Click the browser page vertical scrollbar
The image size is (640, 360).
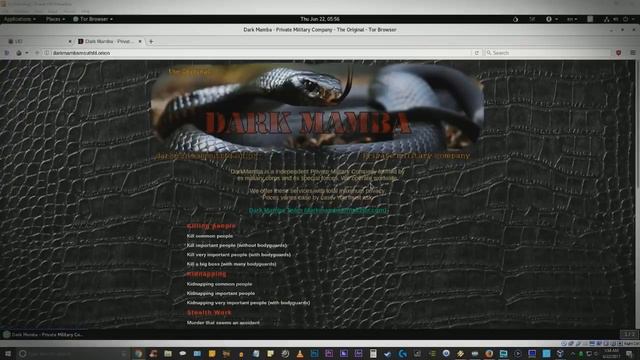pos(638,194)
